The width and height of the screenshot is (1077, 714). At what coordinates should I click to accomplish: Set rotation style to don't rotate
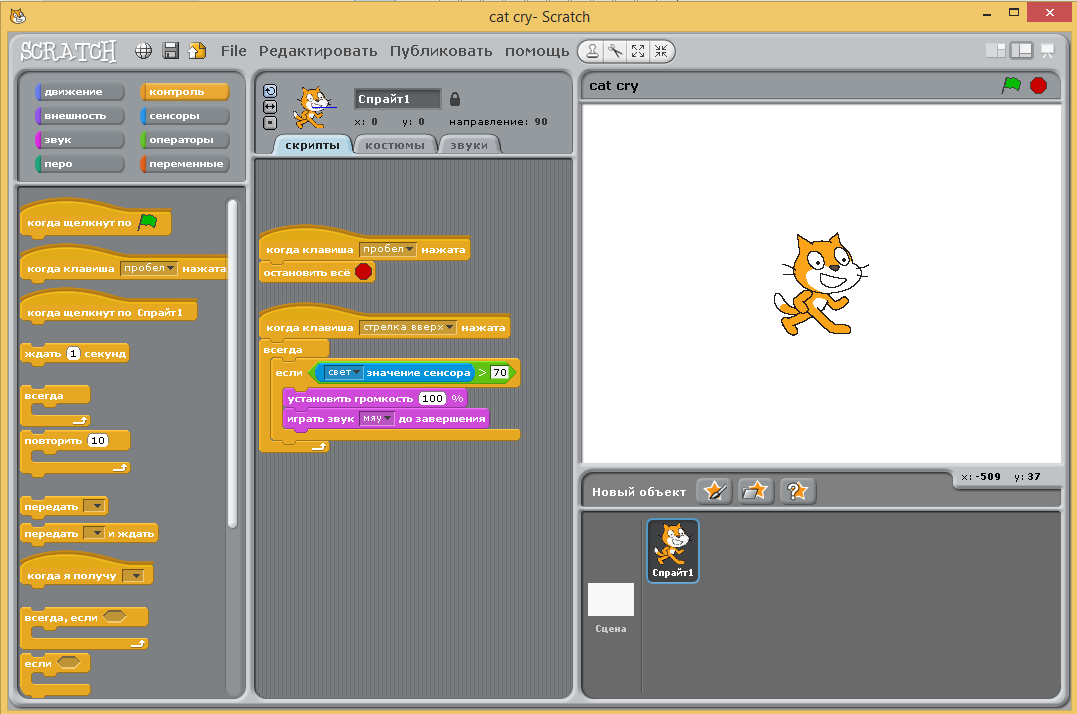click(x=270, y=123)
